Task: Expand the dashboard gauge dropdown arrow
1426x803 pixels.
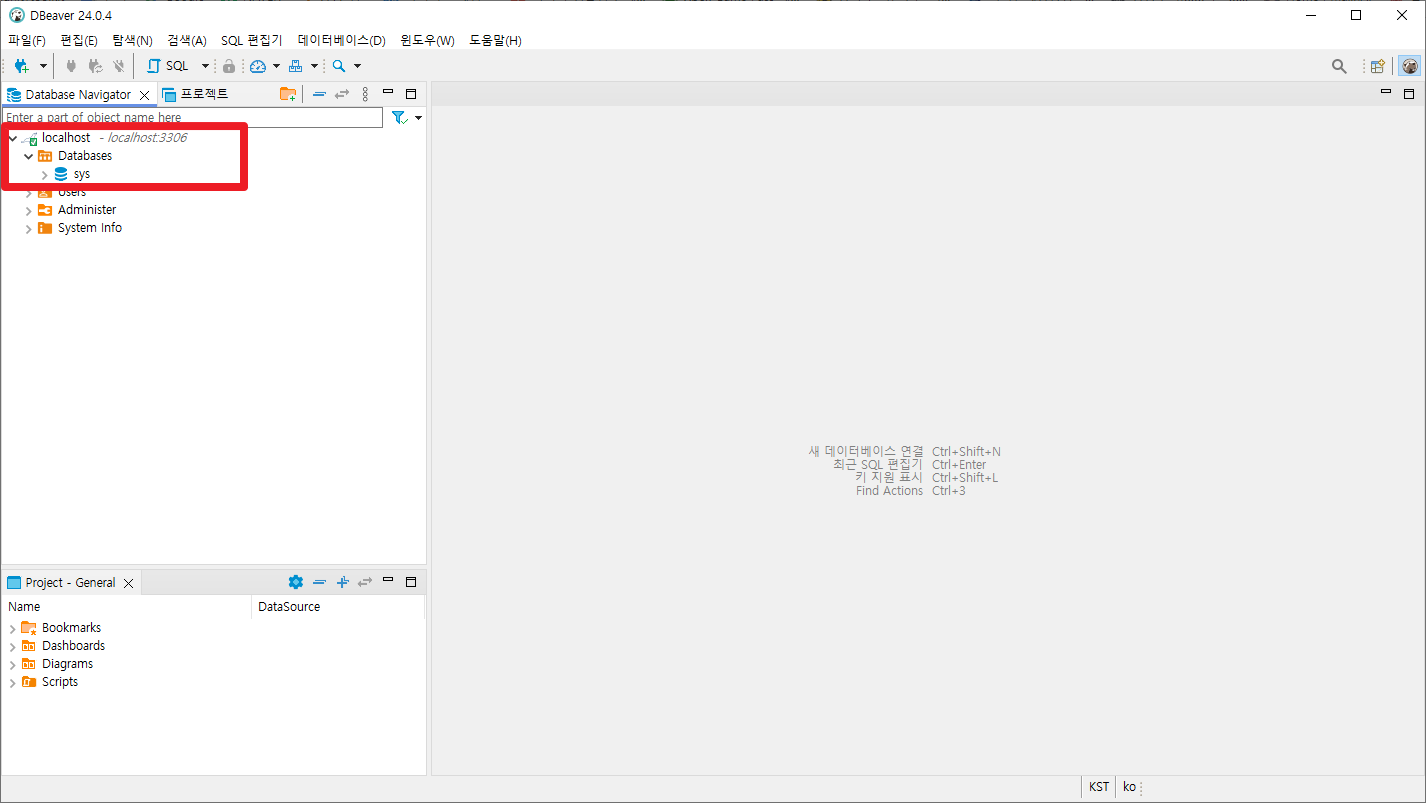Action: pos(276,66)
